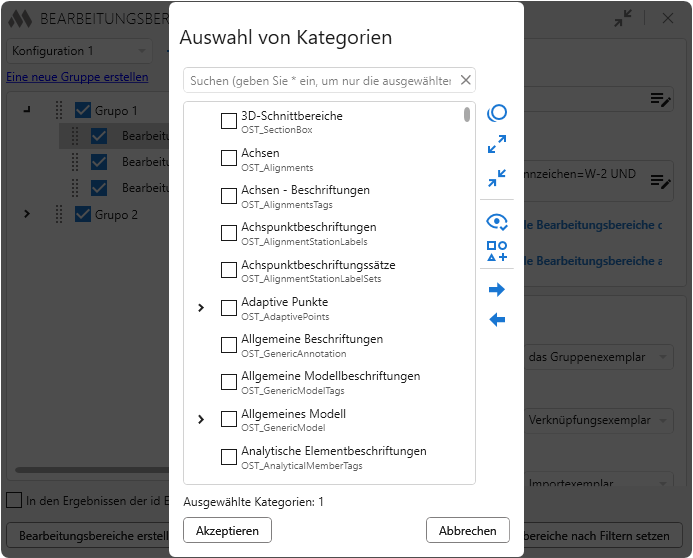Viewport: 693px width, 558px height.
Task: Click the collapse all arrows icon
Action: click(x=497, y=178)
